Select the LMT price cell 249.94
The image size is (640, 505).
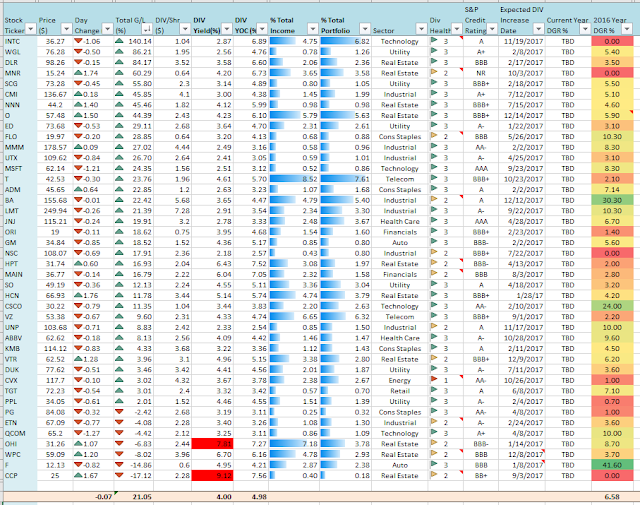(x=55, y=211)
